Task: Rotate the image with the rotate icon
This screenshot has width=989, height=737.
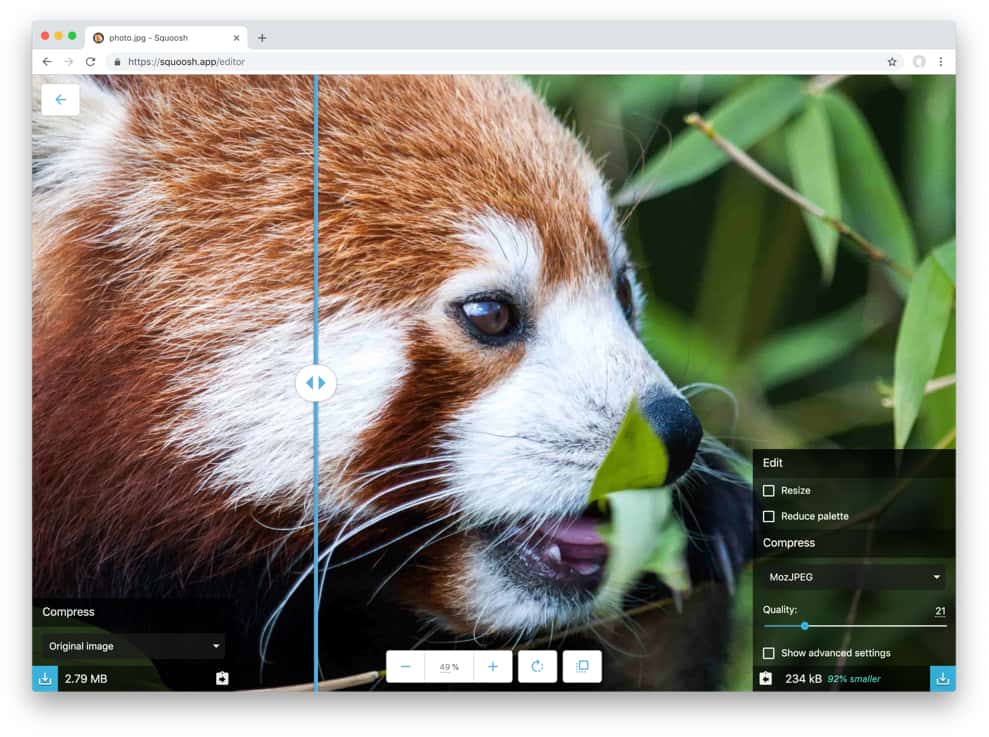Action: pyautogui.click(x=537, y=666)
